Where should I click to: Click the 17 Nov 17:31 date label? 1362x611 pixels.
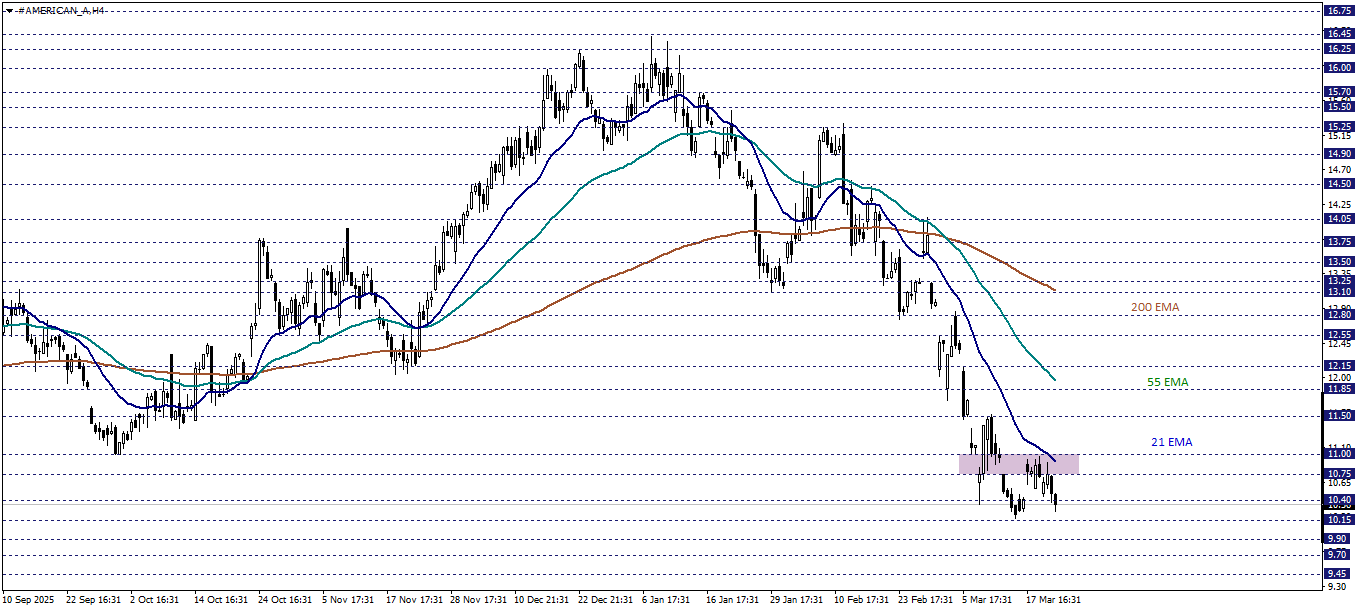tap(414, 600)
